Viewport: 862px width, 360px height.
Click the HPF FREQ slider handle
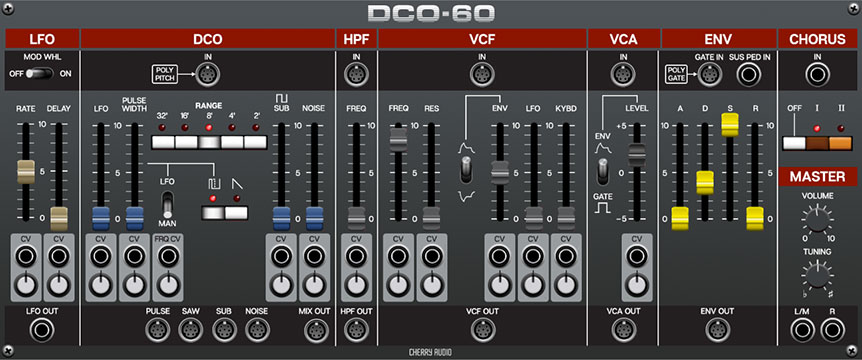click(356, 219)
